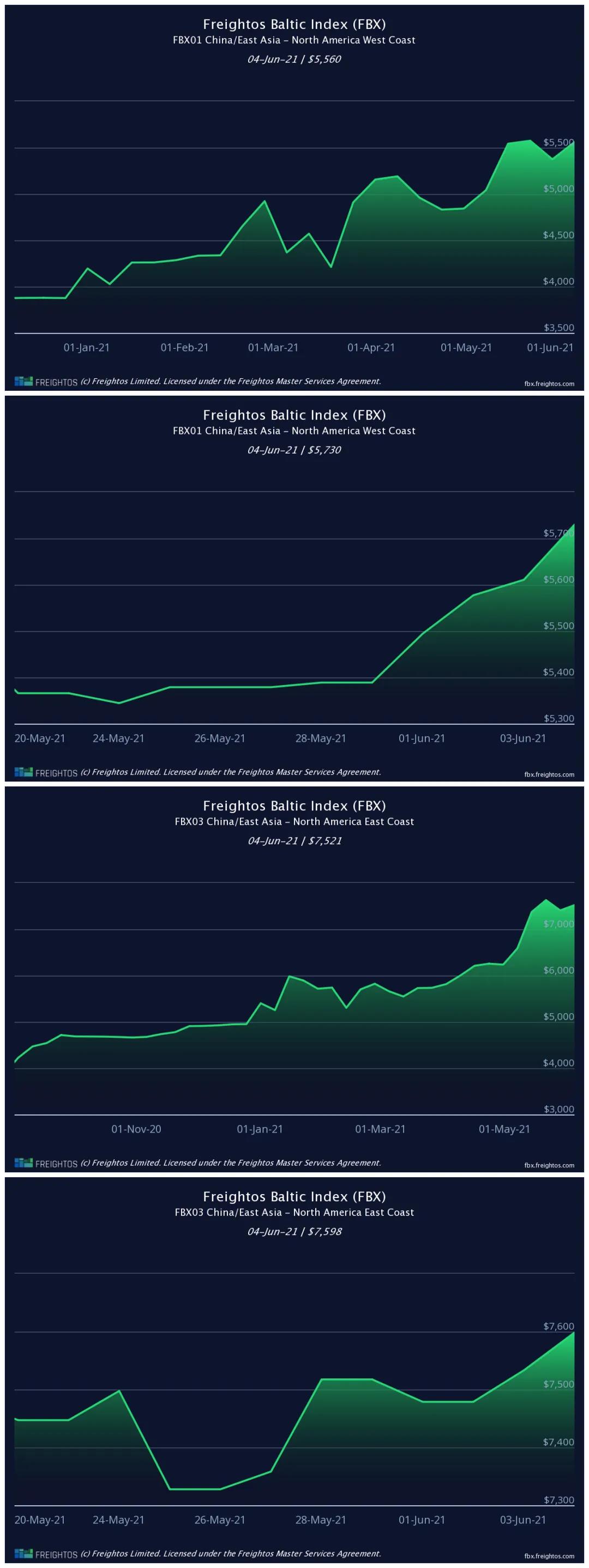Open fbx.freightos.com link in the $5,560 chart

549,384
